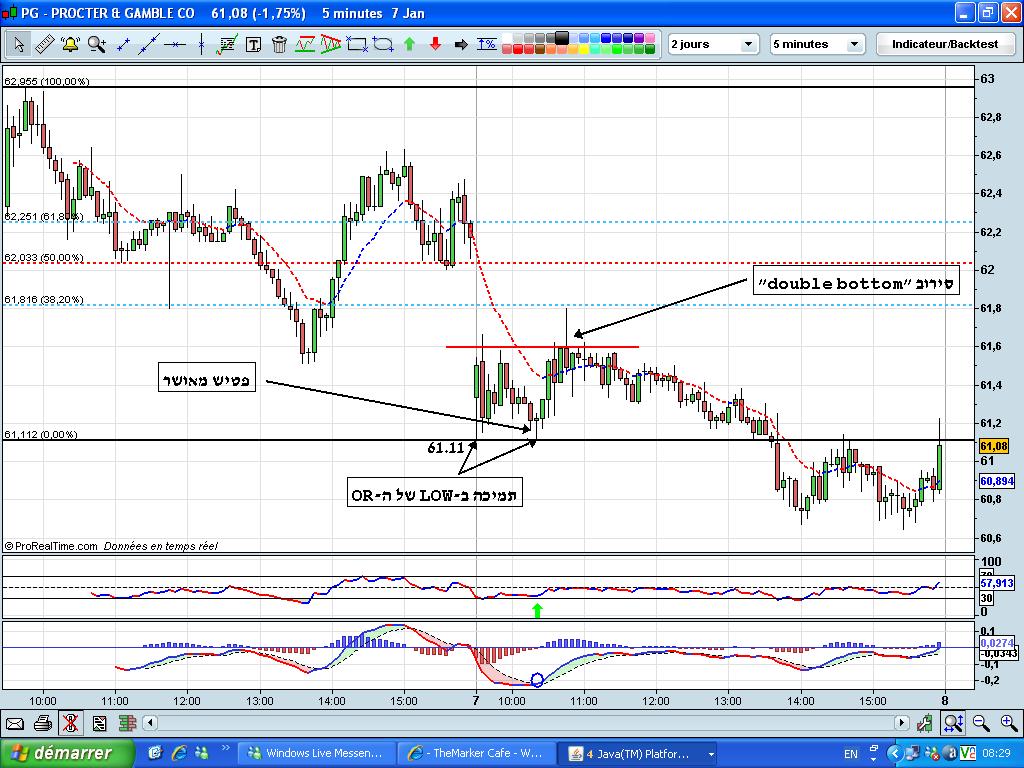This screenshot has height=768, width=1024.
Task: Click the printer icon
Action: (x=43, y=724)
